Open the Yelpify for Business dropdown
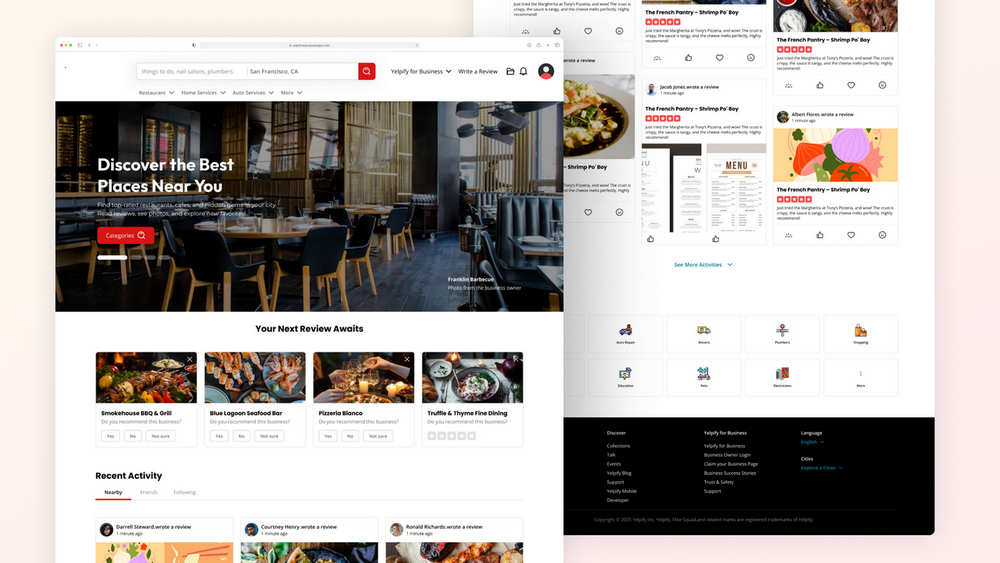The width and height of the screenshot is (1000, 563). (421, 71)
